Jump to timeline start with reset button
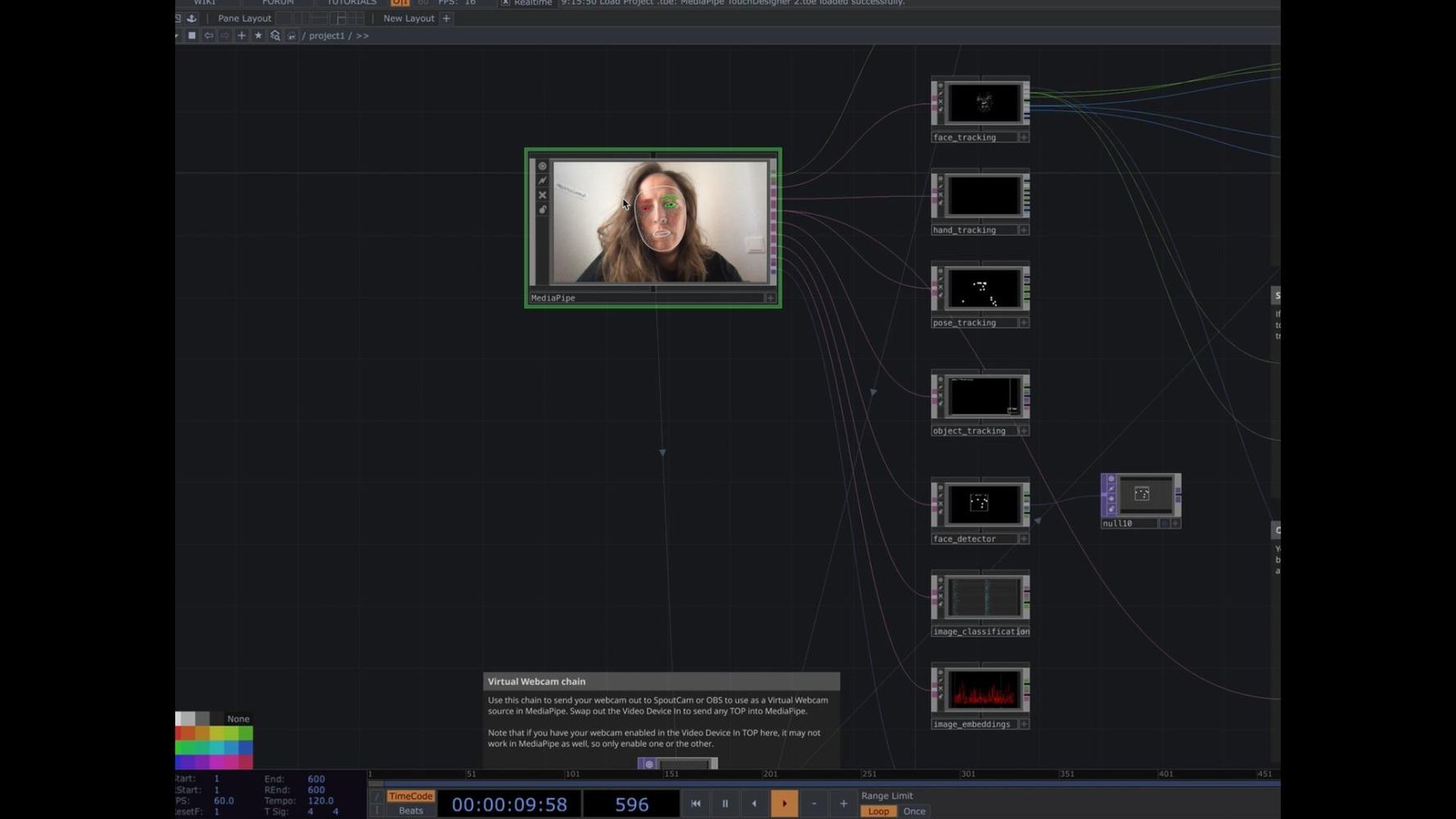 tap(695, 803)
